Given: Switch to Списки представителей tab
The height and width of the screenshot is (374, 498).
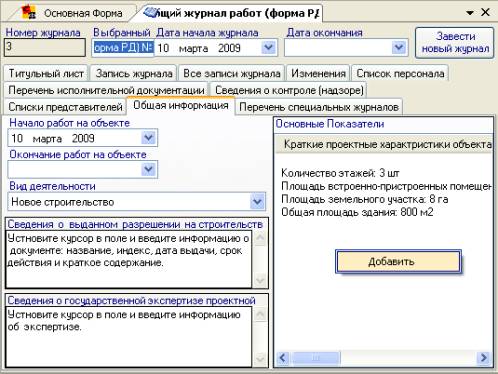Looking at the screenshot, I should click(65, 107).
